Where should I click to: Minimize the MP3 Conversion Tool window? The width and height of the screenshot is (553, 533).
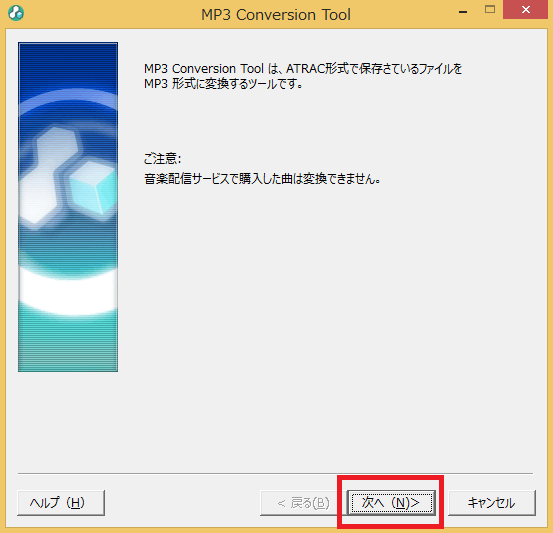click(x=463, y=12)
